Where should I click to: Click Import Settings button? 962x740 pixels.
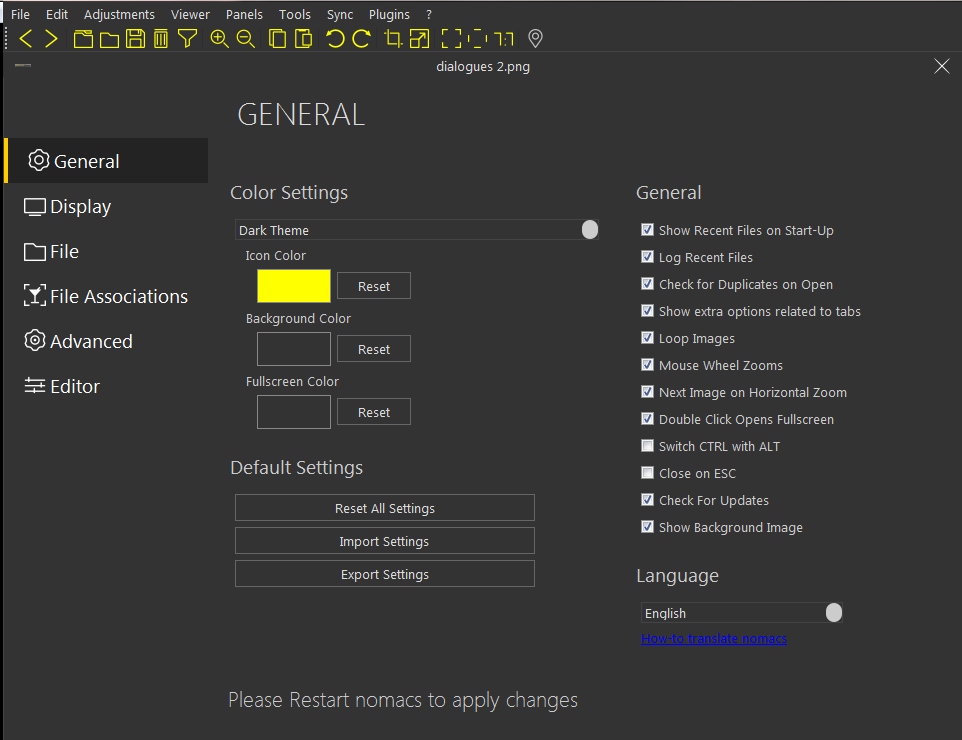click(x=385, y=541)
